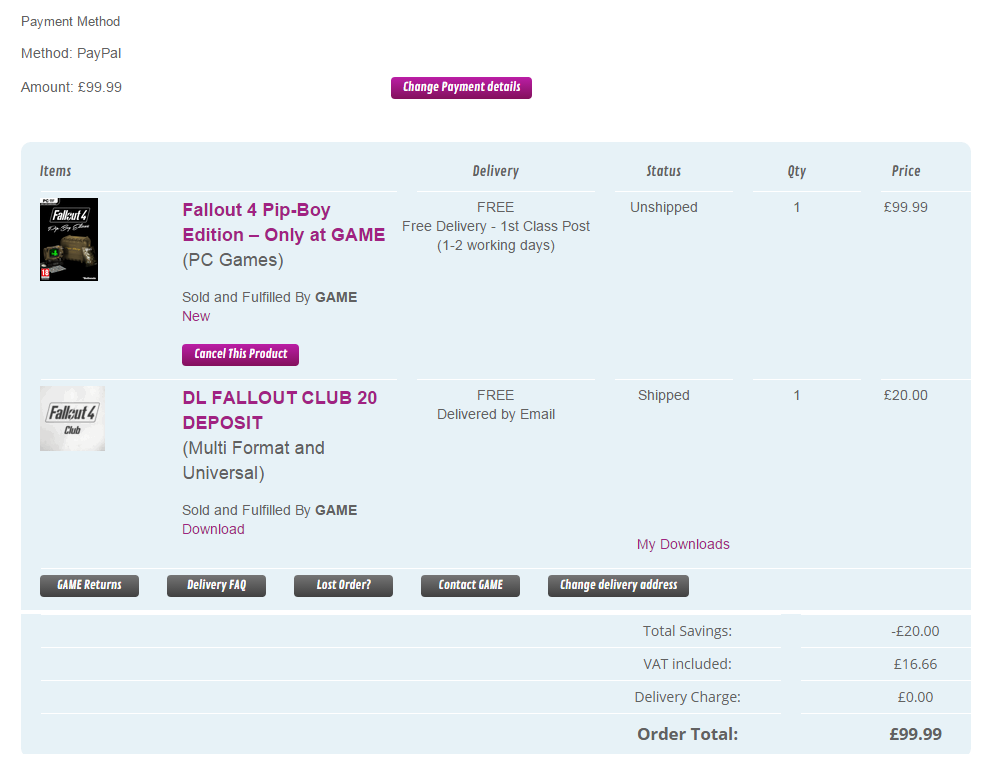This screenshot has height=766, width=991.
Task: Click the (Multi Format and Universal) text
Action: point(253,460)
